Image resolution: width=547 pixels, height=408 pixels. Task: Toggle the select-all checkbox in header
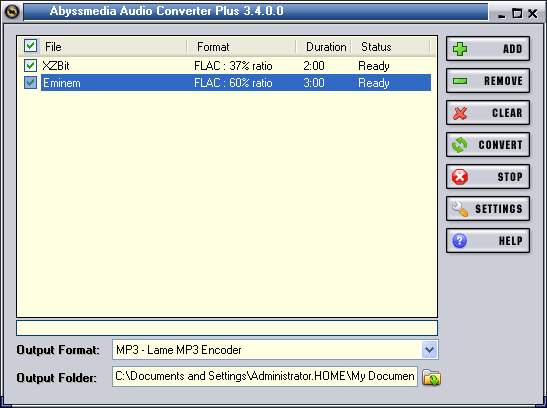pos(30,46)
